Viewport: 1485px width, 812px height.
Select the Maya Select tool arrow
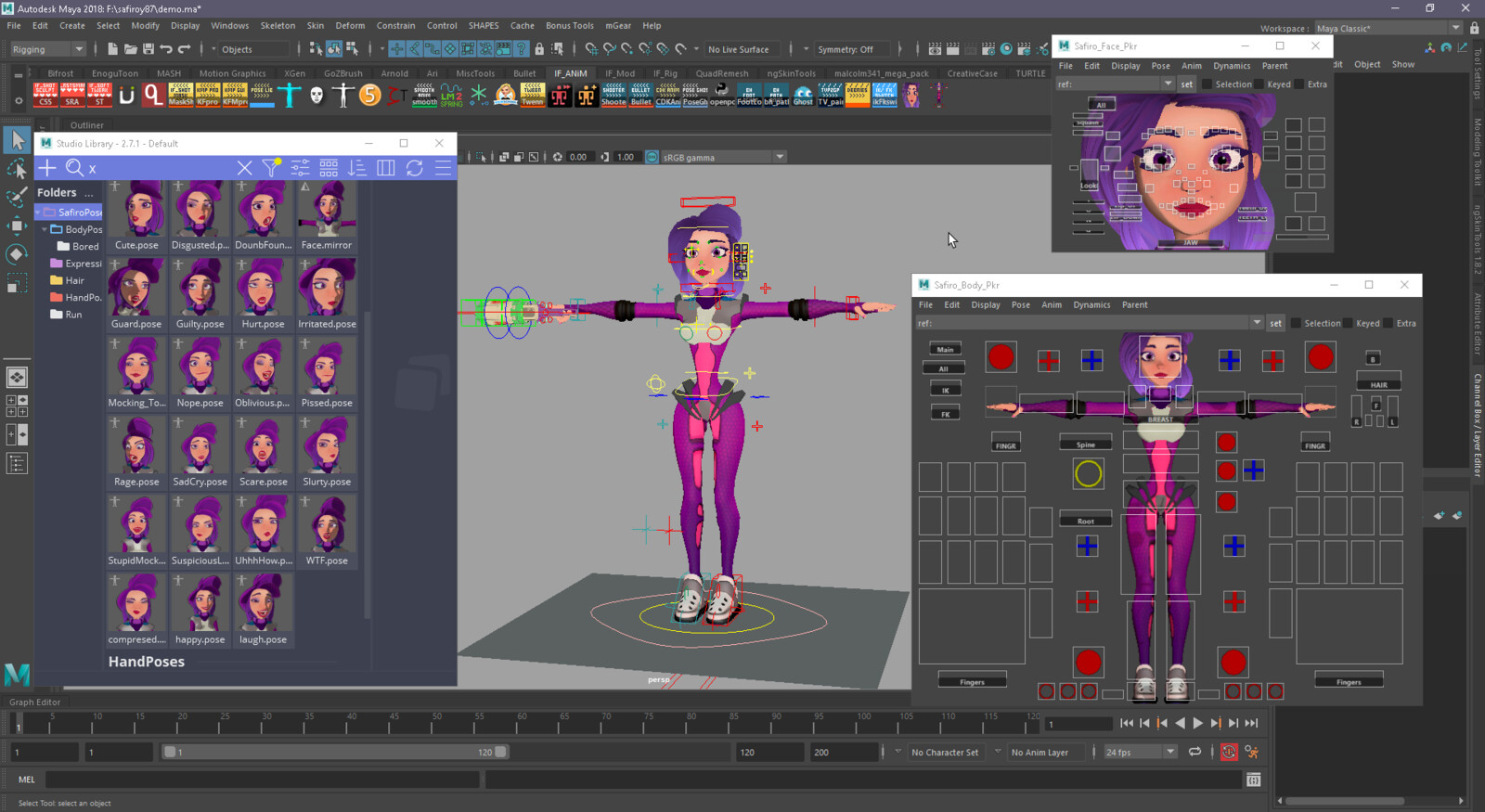17,140
